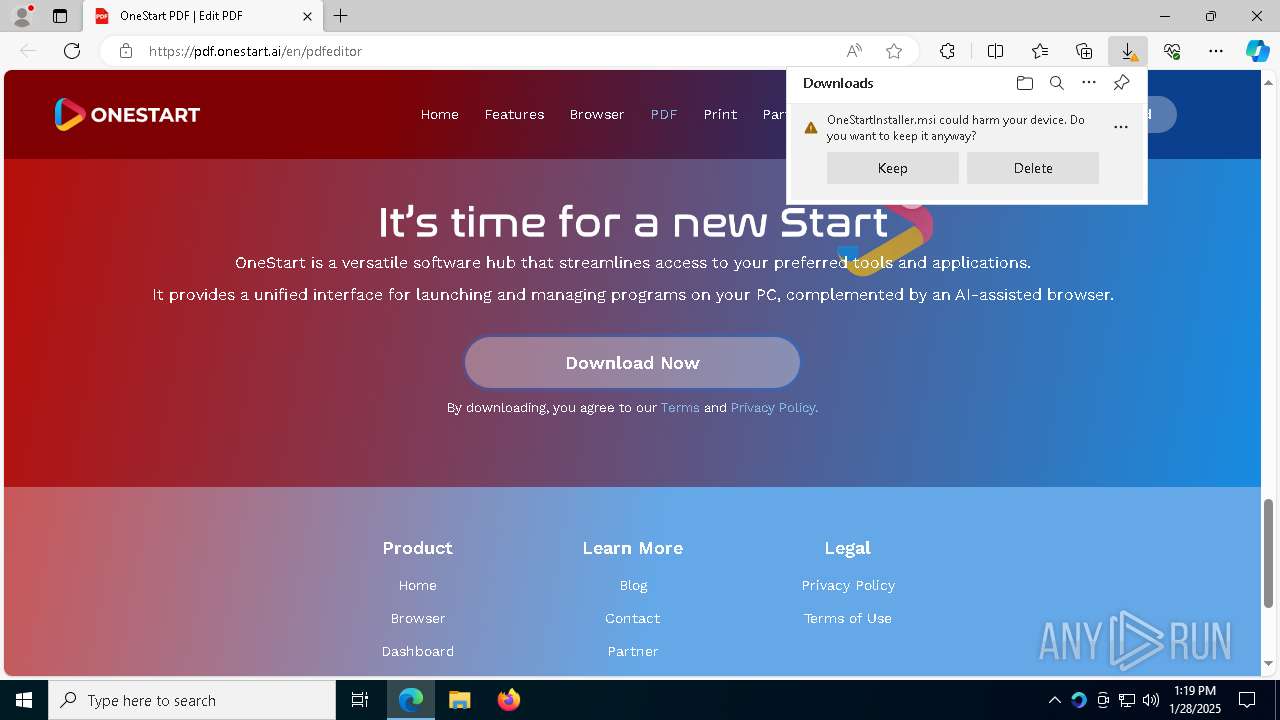Screen dimensions: 1280x720
Task: Add page to favorites star icon
Action: click(894, 51)
